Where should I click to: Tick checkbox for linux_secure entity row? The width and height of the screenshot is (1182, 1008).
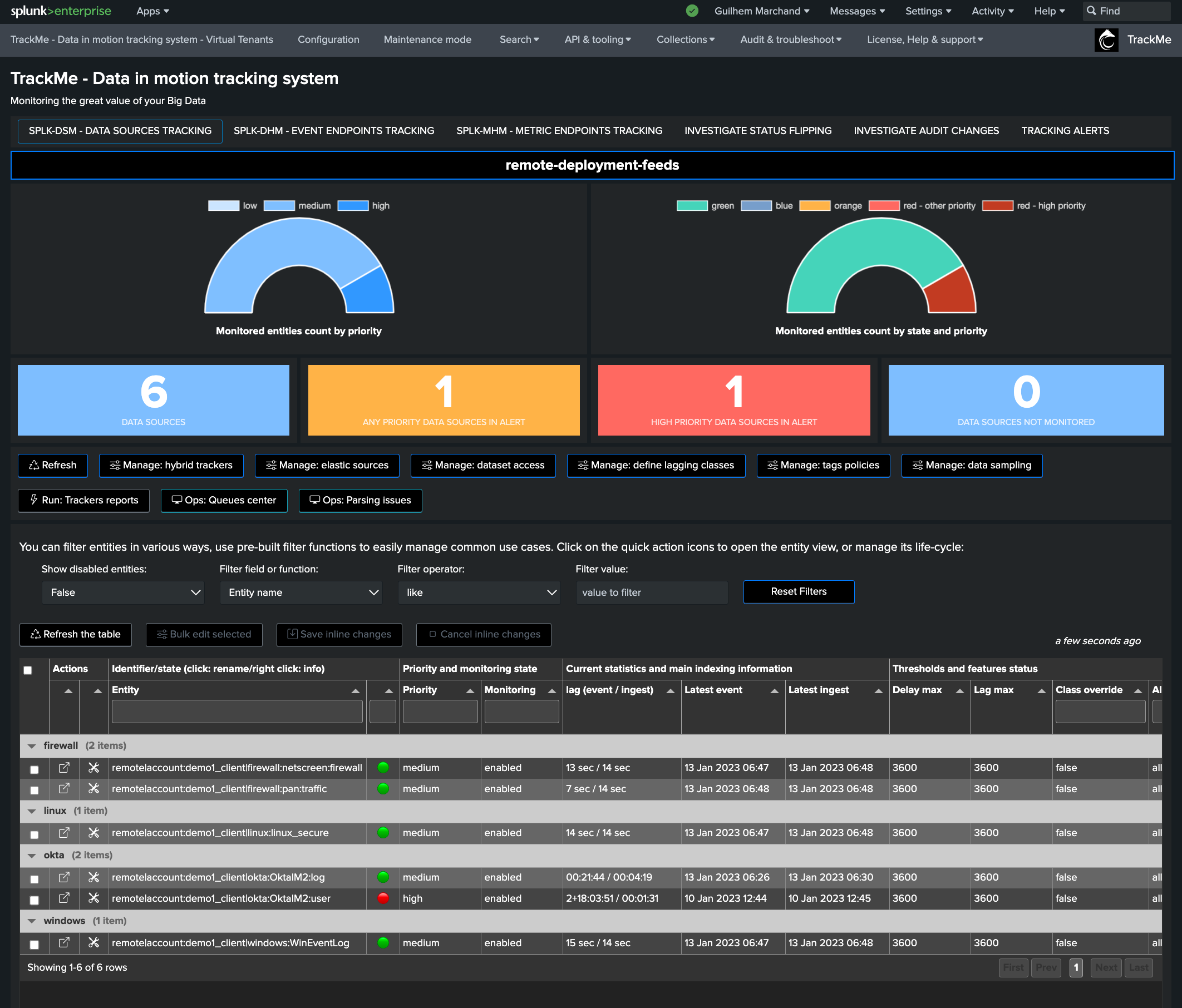pos(35,834)
